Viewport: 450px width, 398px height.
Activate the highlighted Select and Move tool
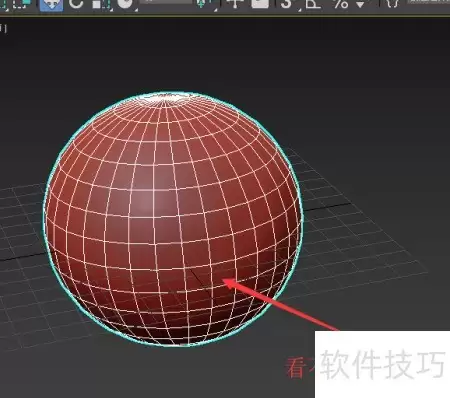51,5
